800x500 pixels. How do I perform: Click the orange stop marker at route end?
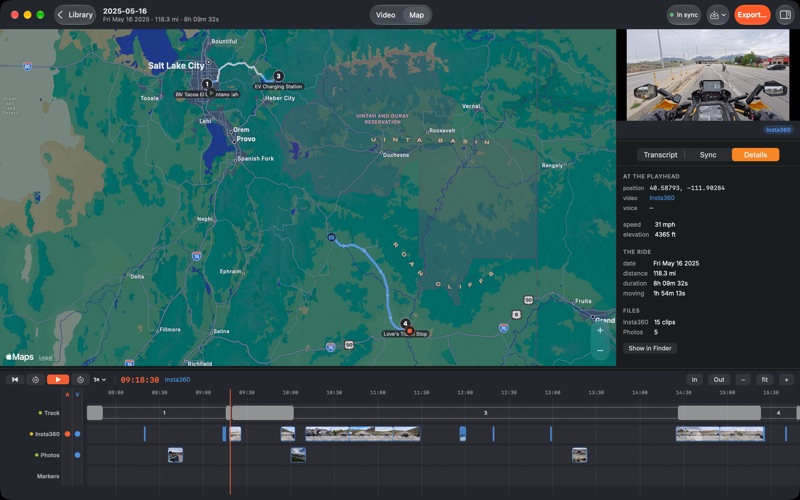[409, 331]
